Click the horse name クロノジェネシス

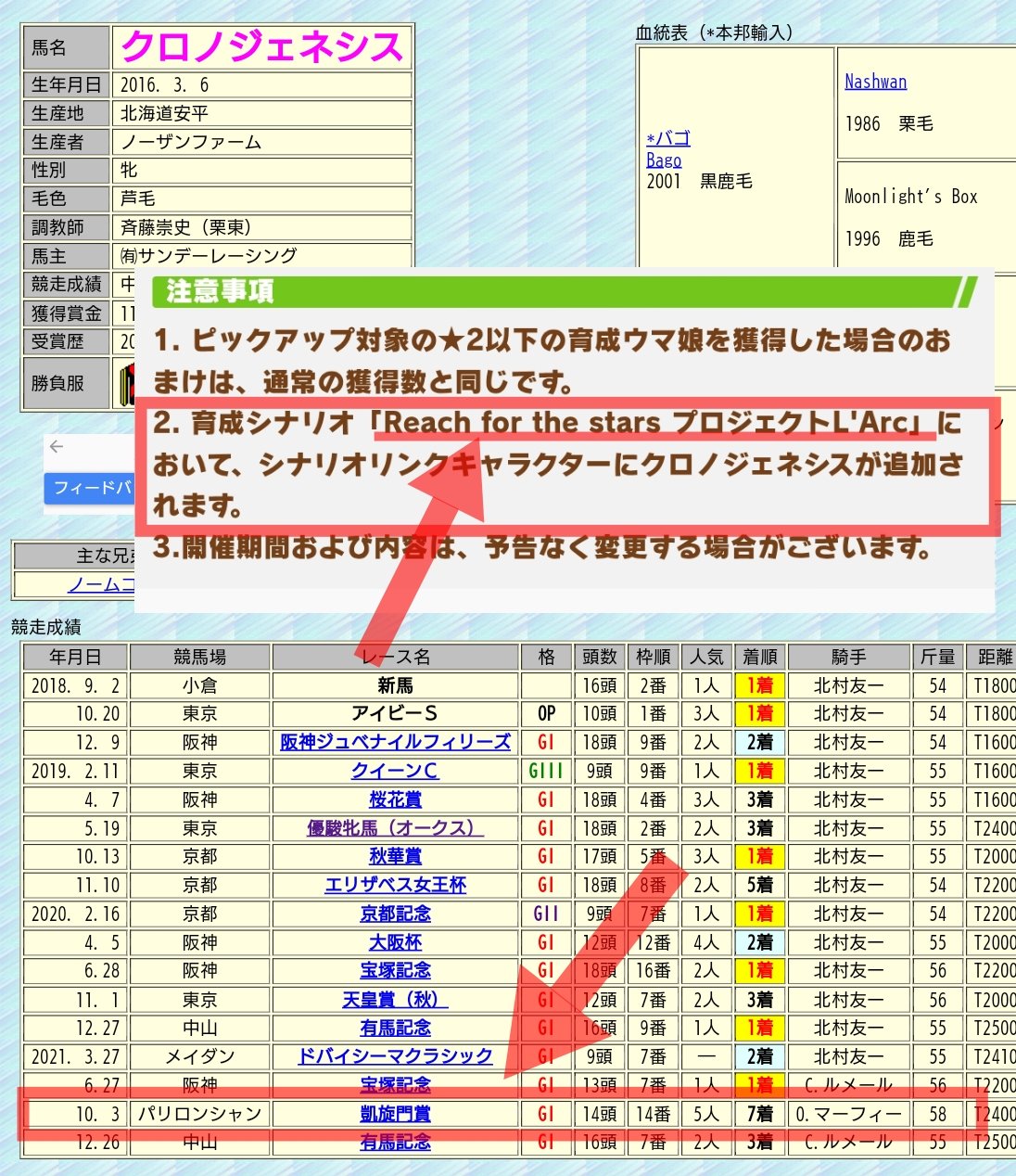(x=263, y=47)
